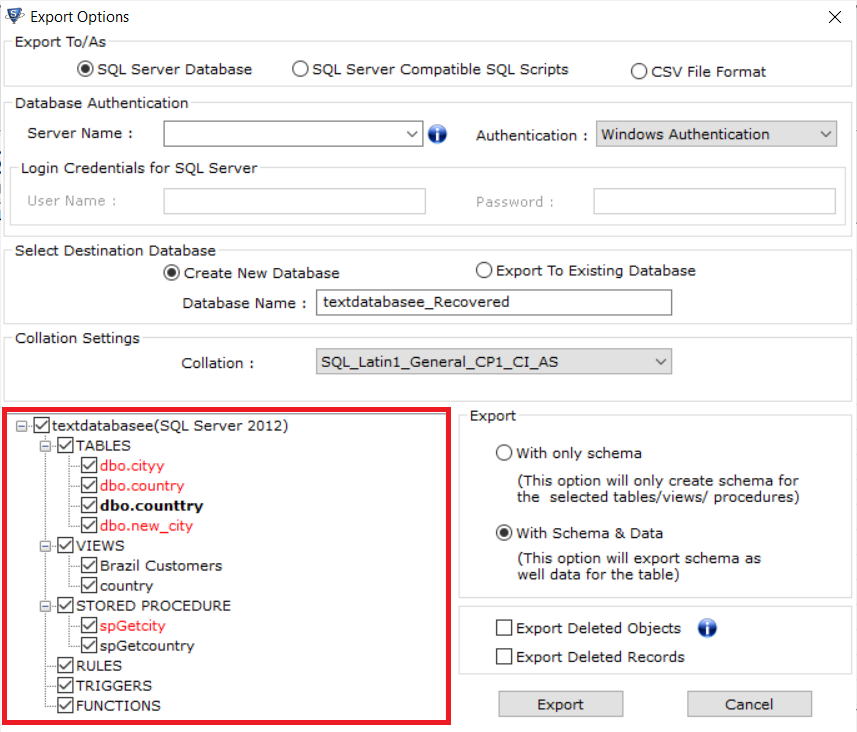Viewport: 857px width, 732px height.
Task: Click the Export button
Action: pyautogui.click(x=560, y=703)
